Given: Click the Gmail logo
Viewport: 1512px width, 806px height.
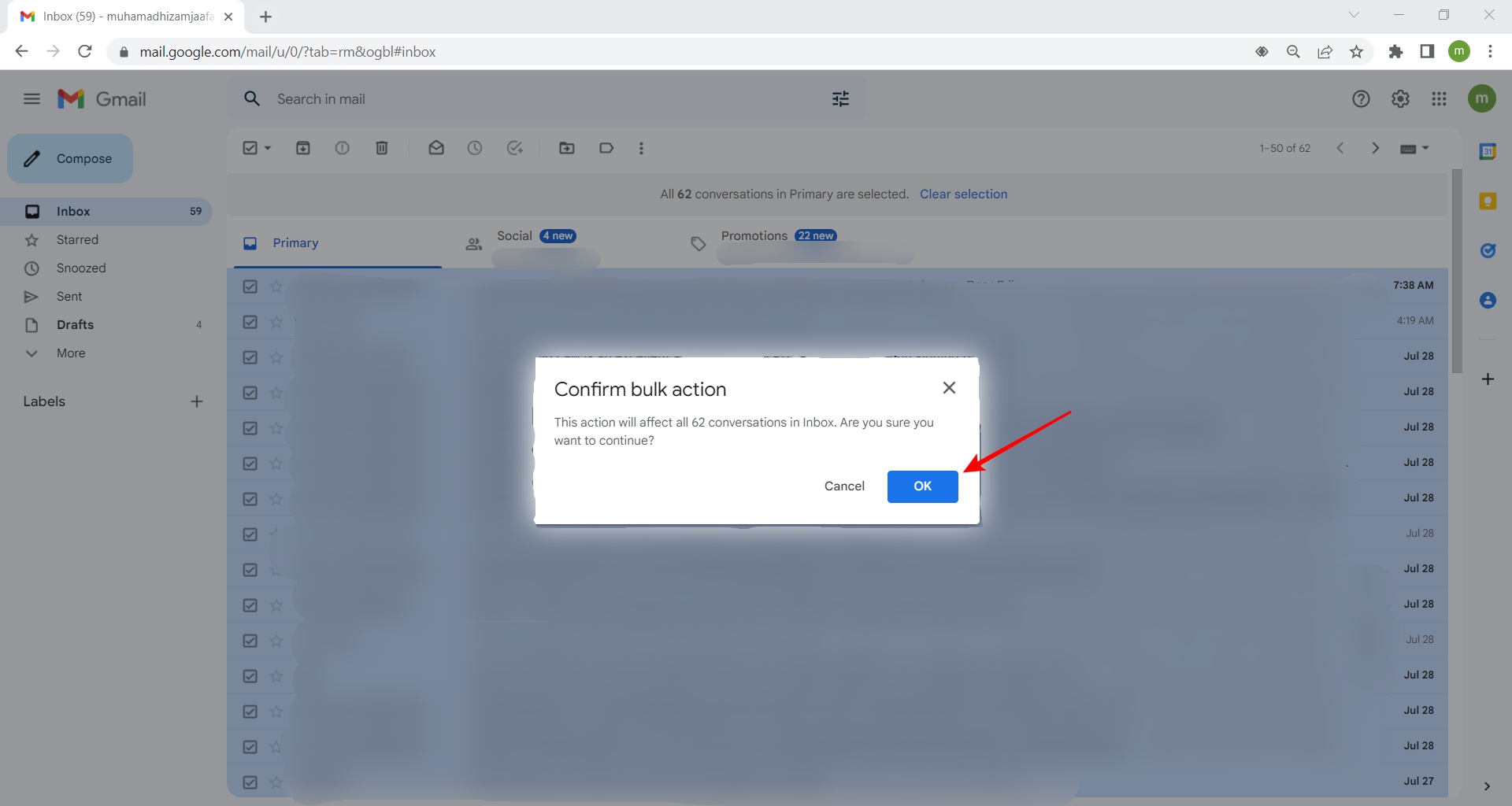Looking at the screenshot, I should click(102, 99).
